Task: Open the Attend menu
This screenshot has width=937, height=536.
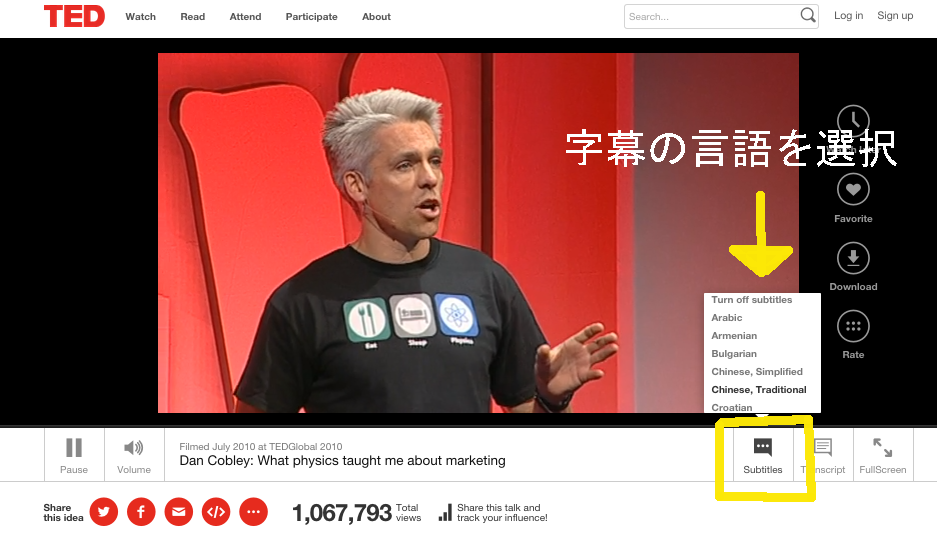Action: click(245, 17)
